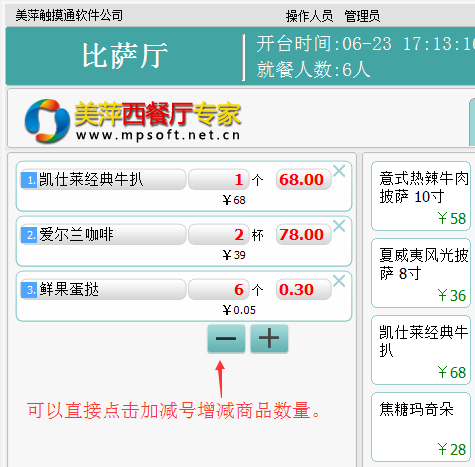Click the minus button to decrease quantity
475x467 pixels.
click(x=226, y=338)
